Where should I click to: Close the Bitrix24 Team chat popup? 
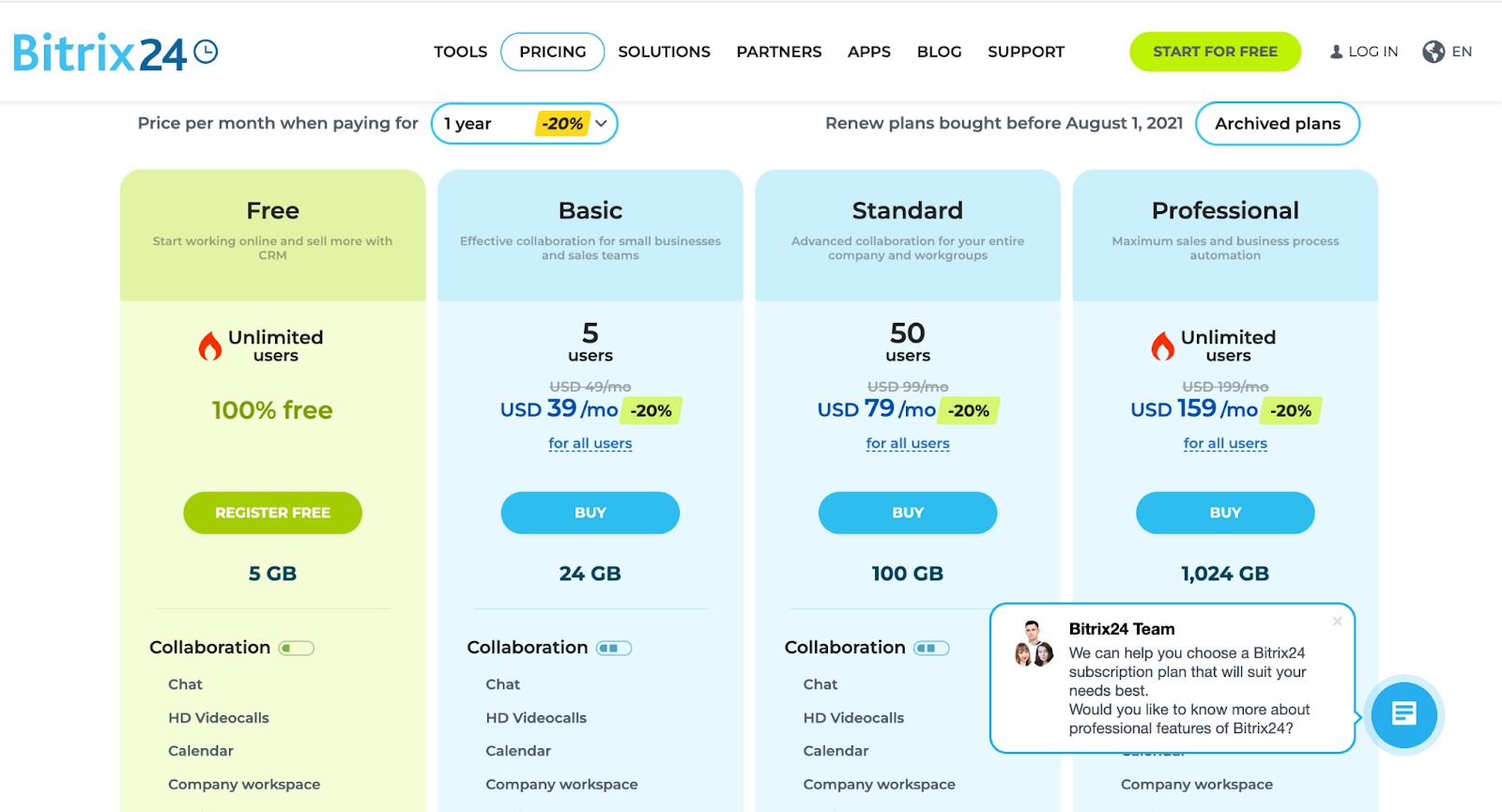tap(1337, 621)
